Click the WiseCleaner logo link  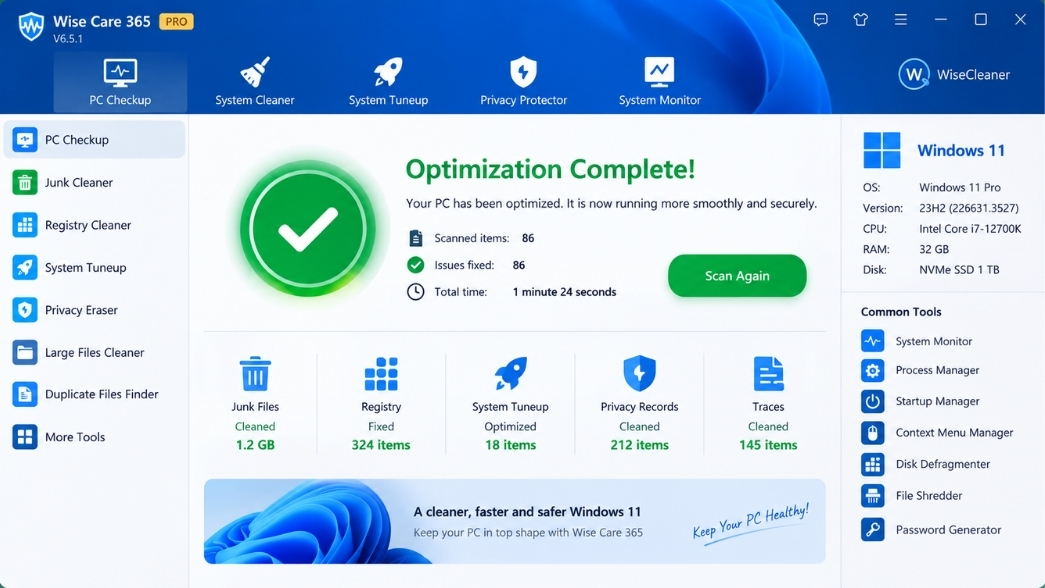pyautogui.click(x=954, y=74)
